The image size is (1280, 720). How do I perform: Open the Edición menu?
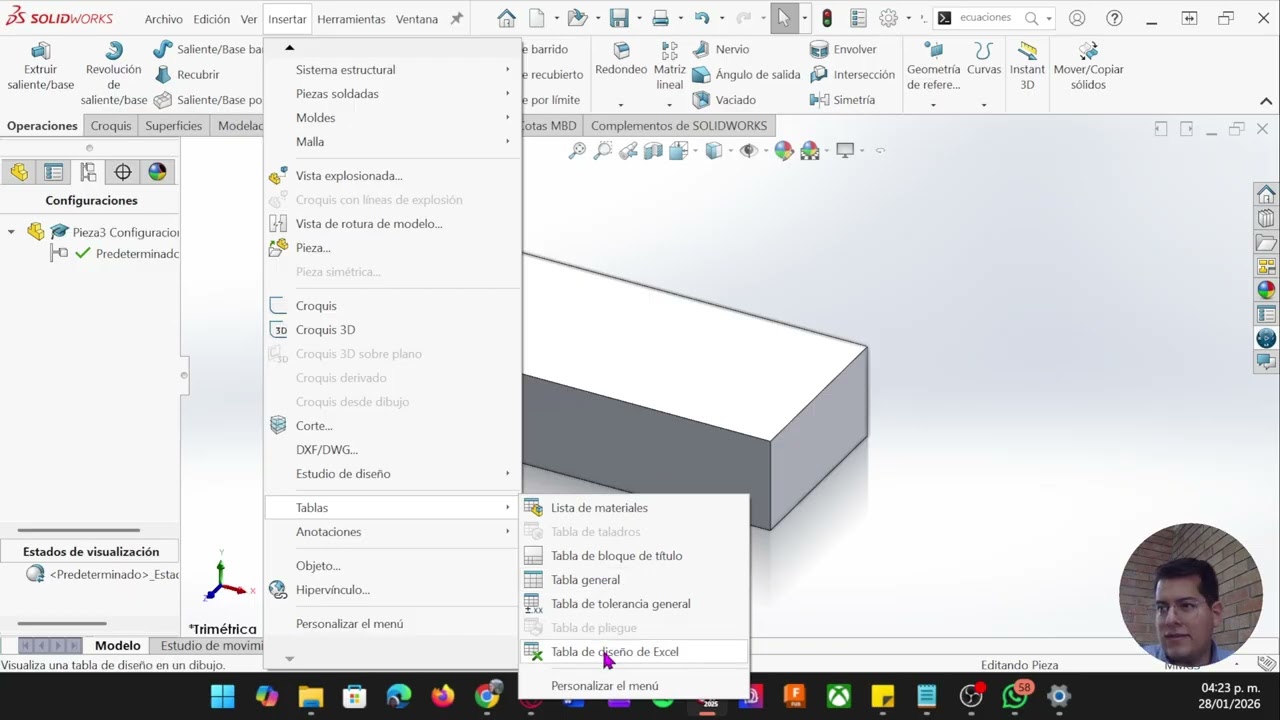[x=211, y=19]
